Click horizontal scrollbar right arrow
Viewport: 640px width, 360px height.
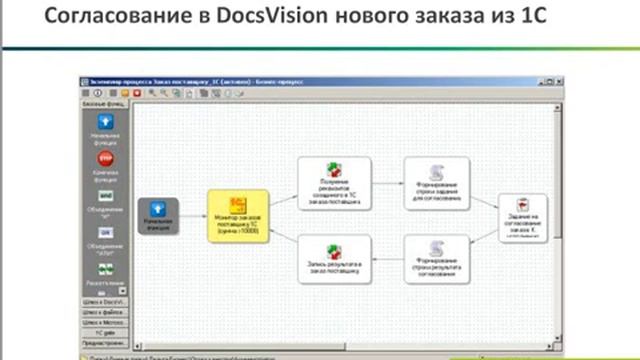point(549,347)
